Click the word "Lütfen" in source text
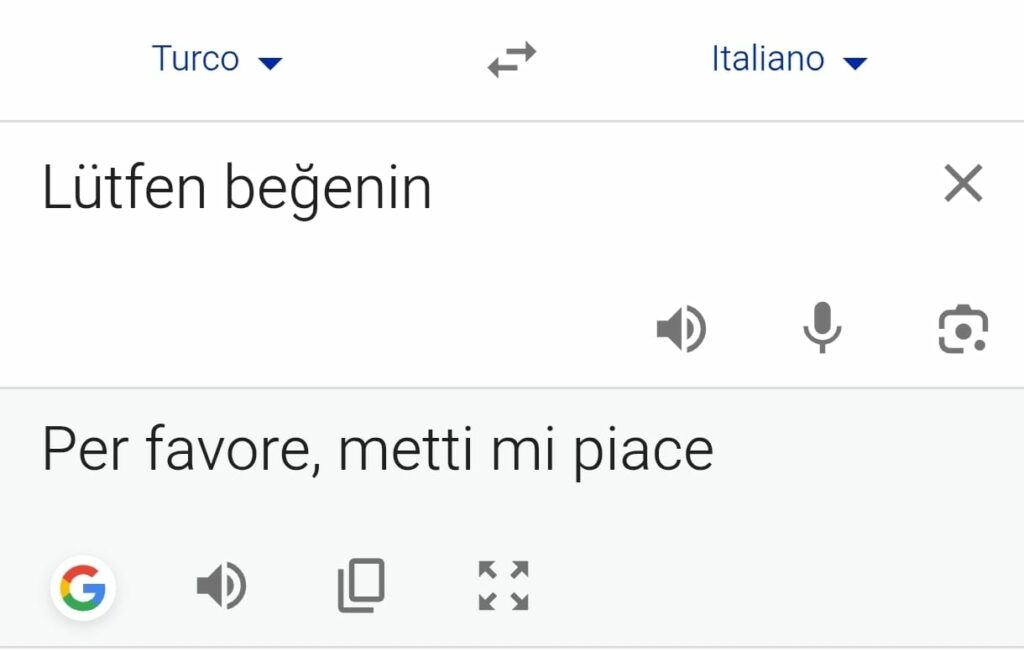 point(124,188)
